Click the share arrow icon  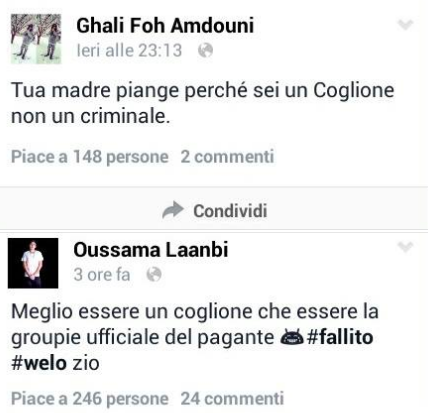[173, 210]
